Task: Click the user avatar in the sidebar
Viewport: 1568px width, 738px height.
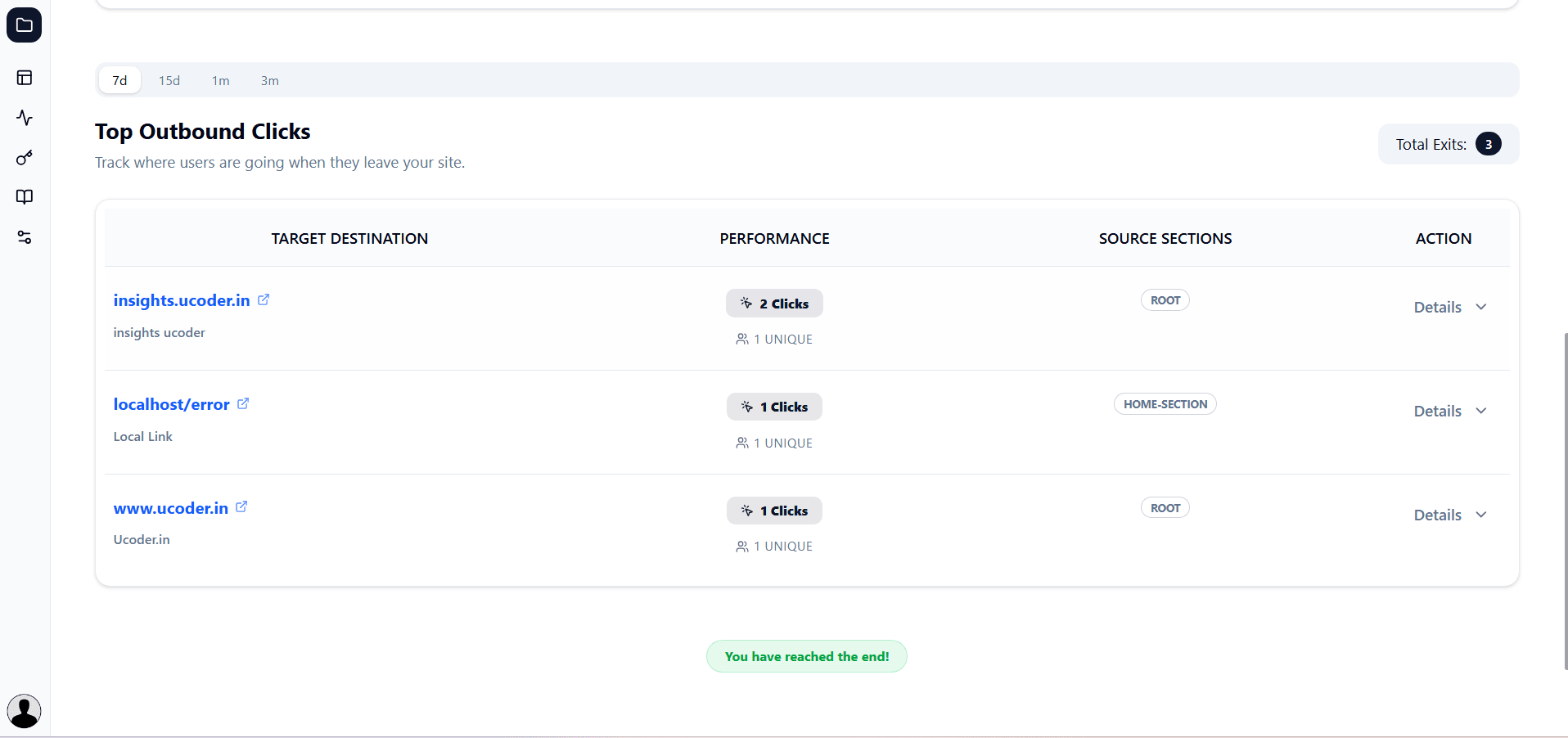Action: [25, 711]
